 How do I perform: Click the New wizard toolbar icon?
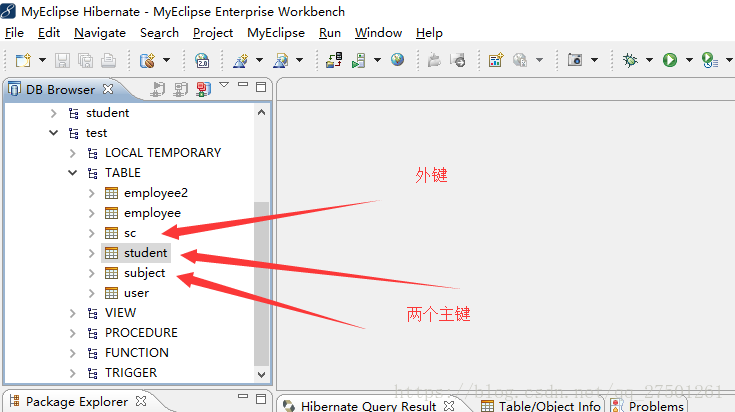click(23, 60)
